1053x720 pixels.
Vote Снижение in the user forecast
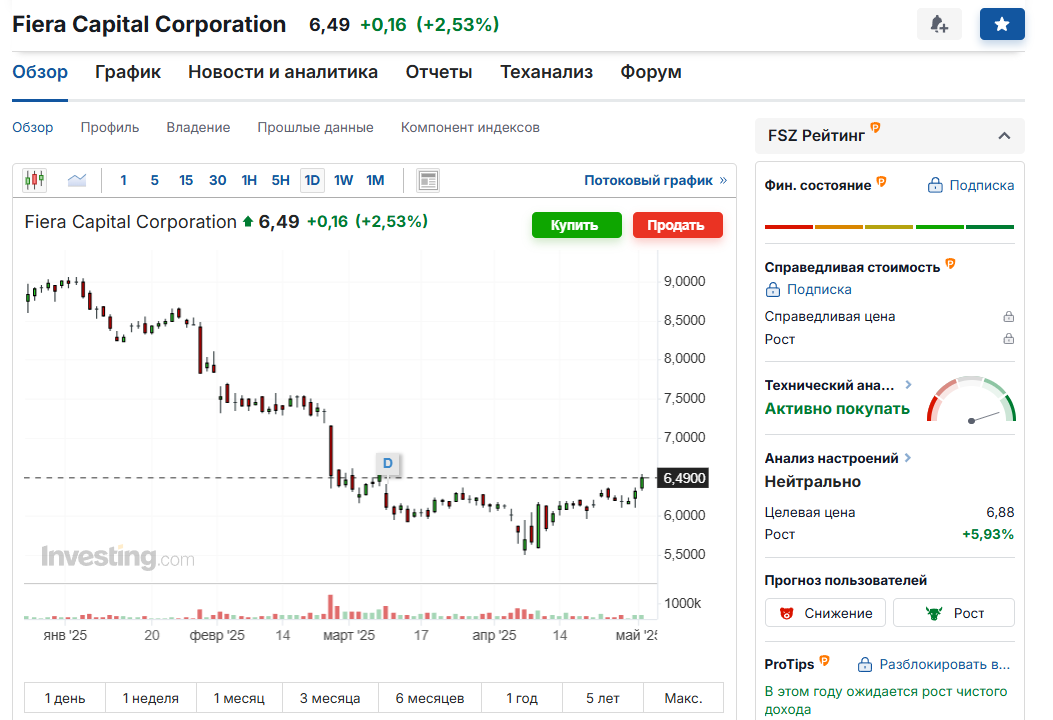[x=825, y=613]
